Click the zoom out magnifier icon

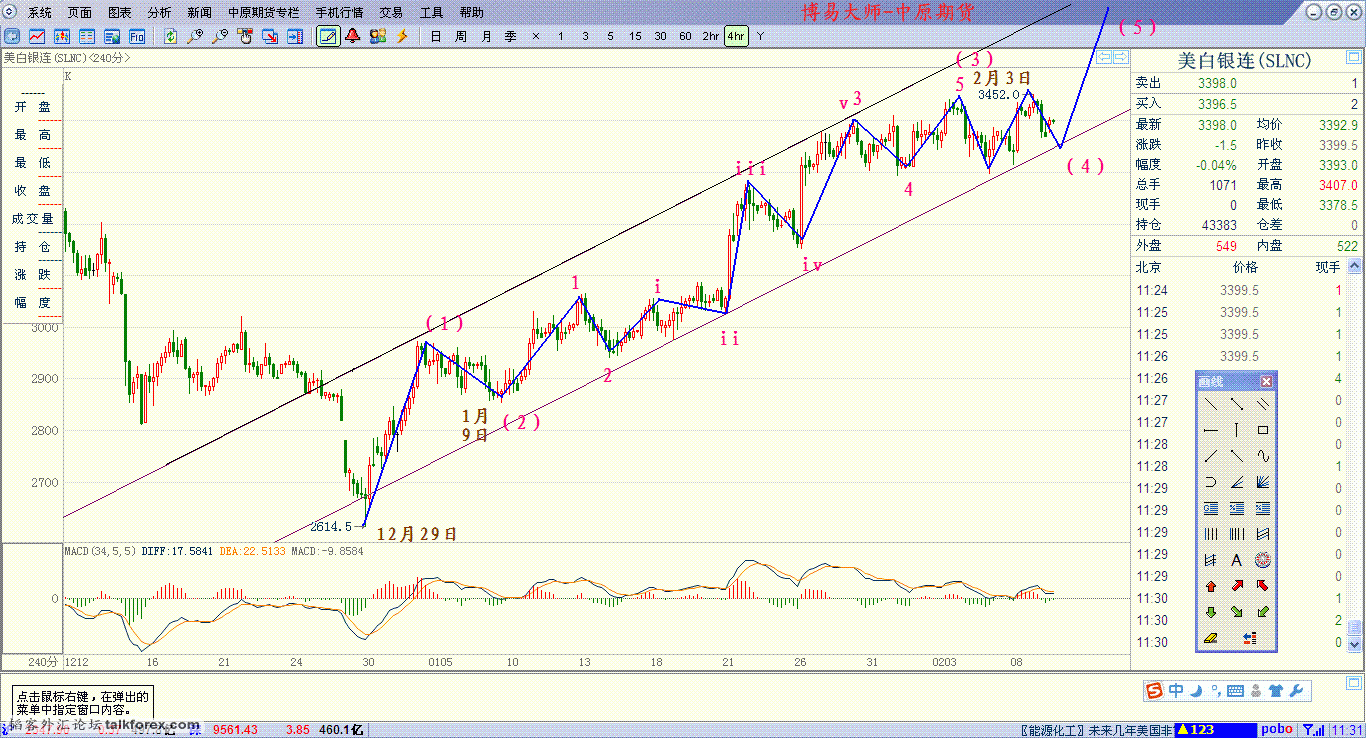tap(220, 36)
